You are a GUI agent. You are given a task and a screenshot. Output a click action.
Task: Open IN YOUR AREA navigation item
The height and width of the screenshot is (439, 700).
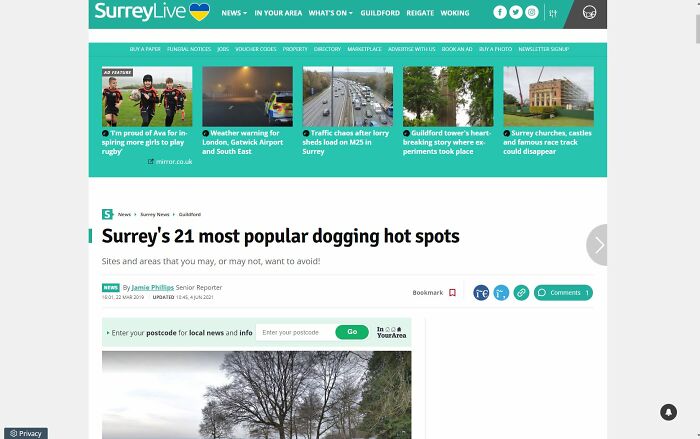[x=278, y=13]
